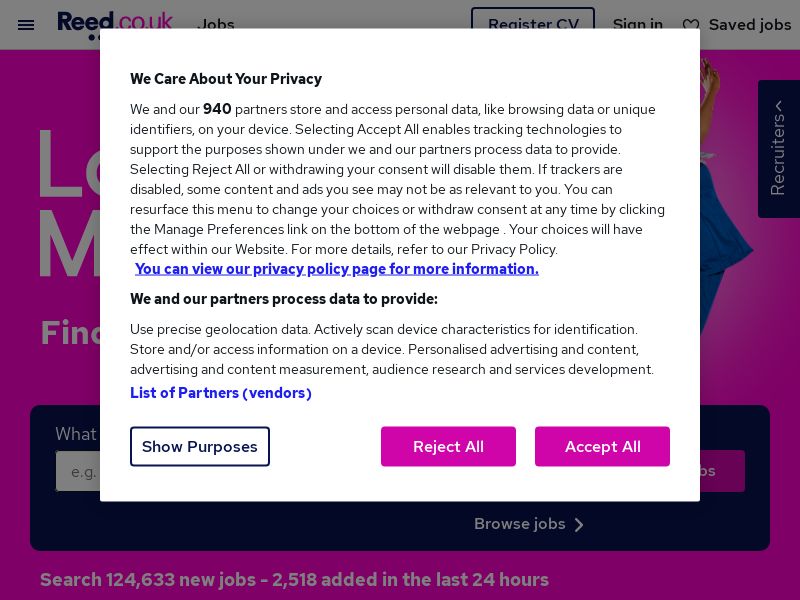Viewport: 800px width, 600px height.
Task: Click the 'We Care About Your Privacy' heading
Action: tap(226, 79)
